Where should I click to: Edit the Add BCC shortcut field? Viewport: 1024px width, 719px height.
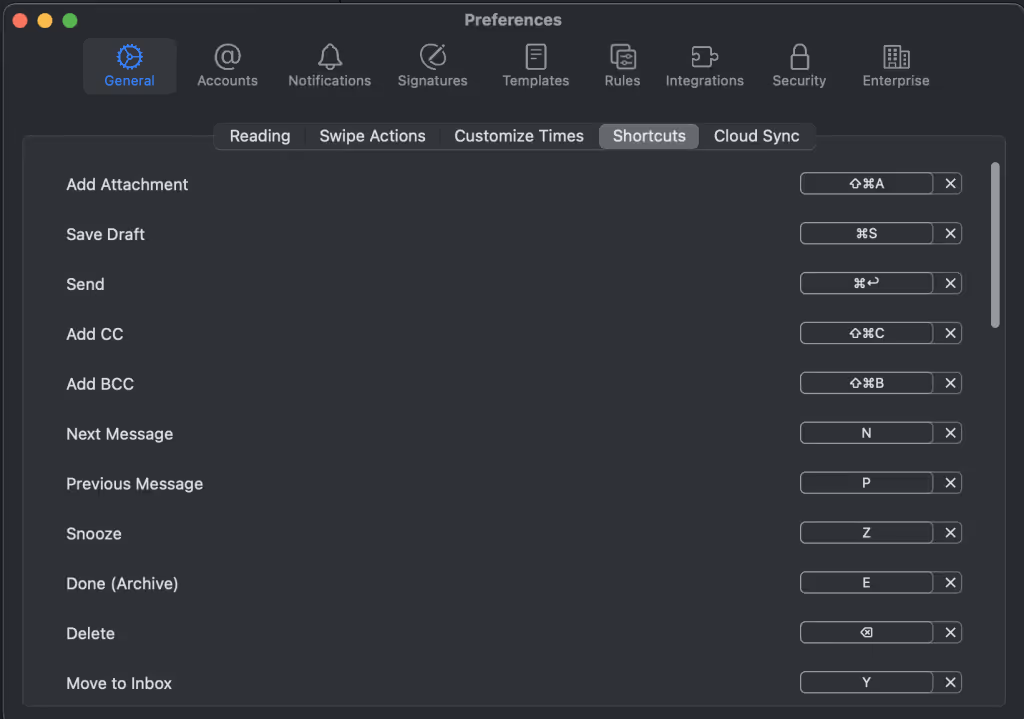(x=867, y=383)
